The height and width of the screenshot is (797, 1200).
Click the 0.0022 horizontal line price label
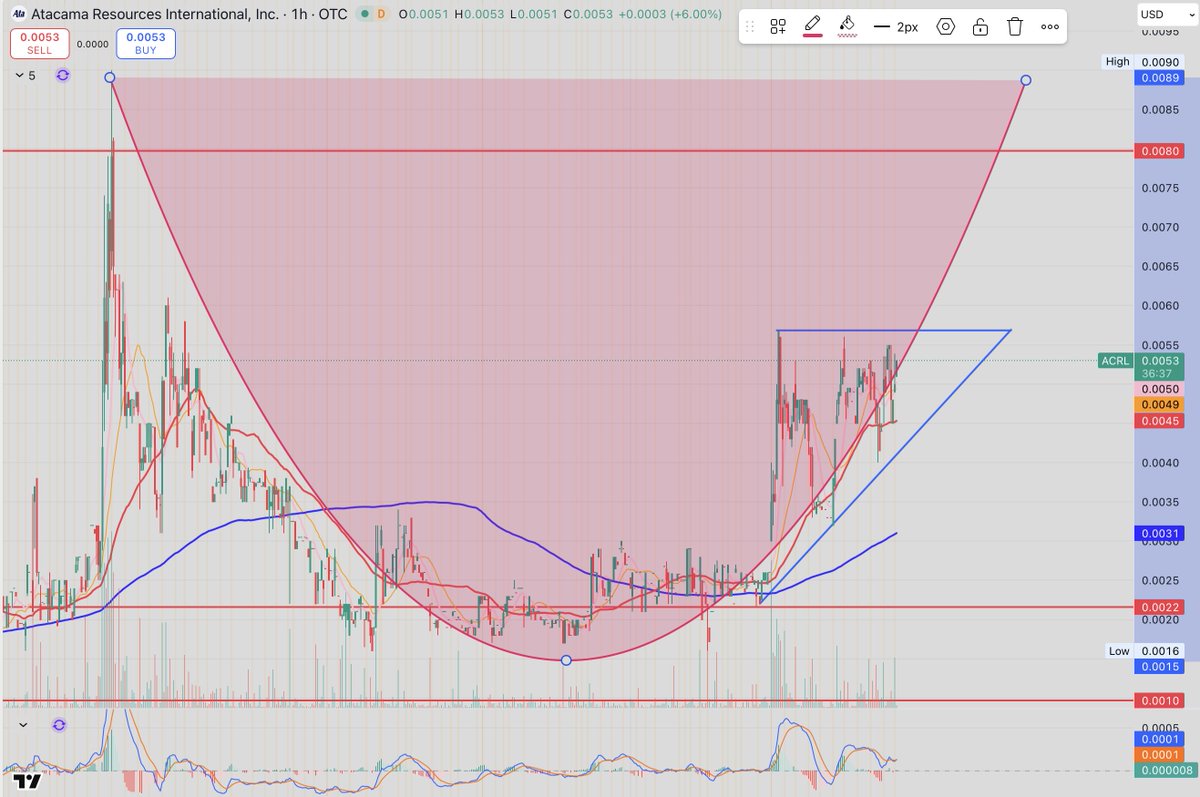click(1160, 607)
